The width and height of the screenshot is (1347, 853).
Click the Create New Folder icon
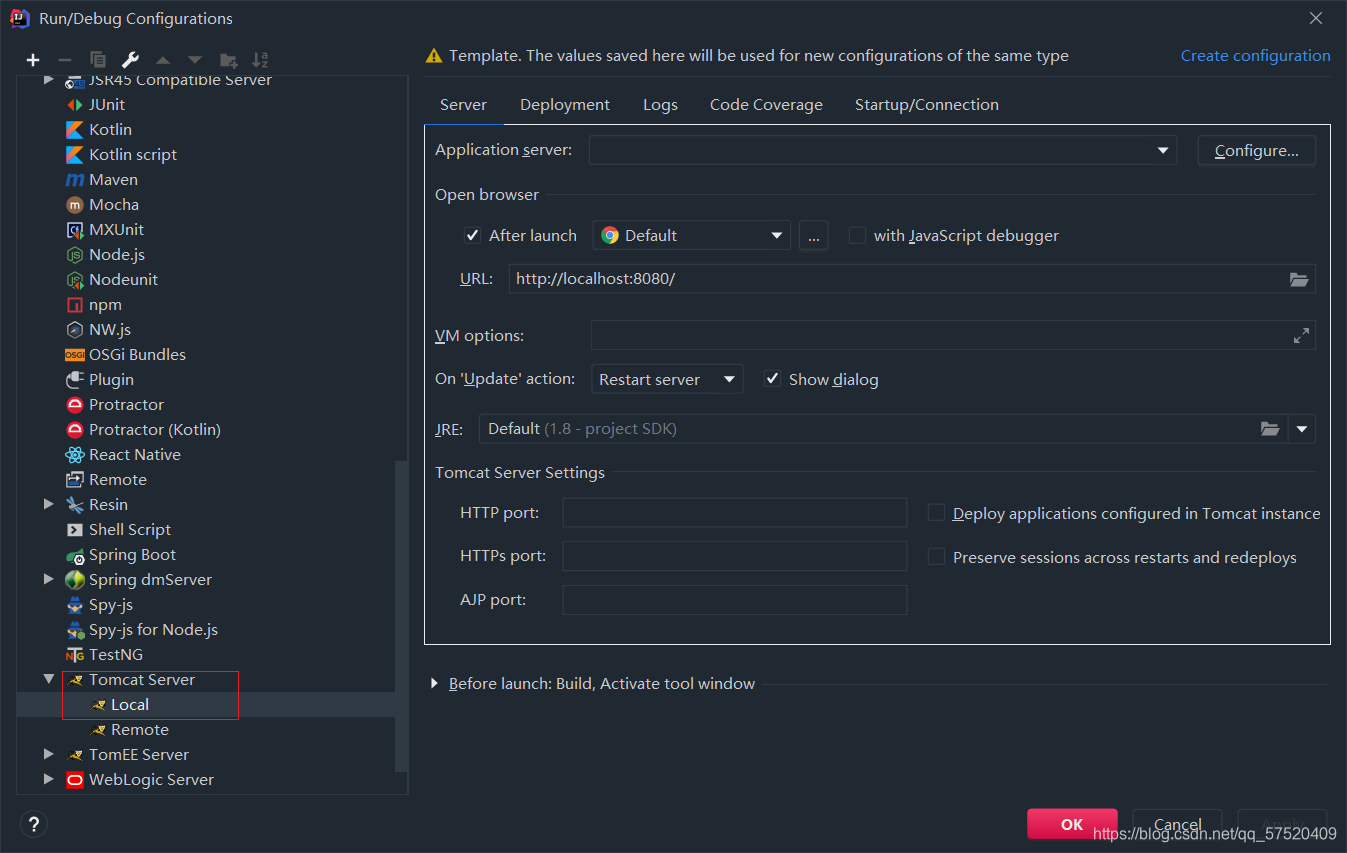228,60
